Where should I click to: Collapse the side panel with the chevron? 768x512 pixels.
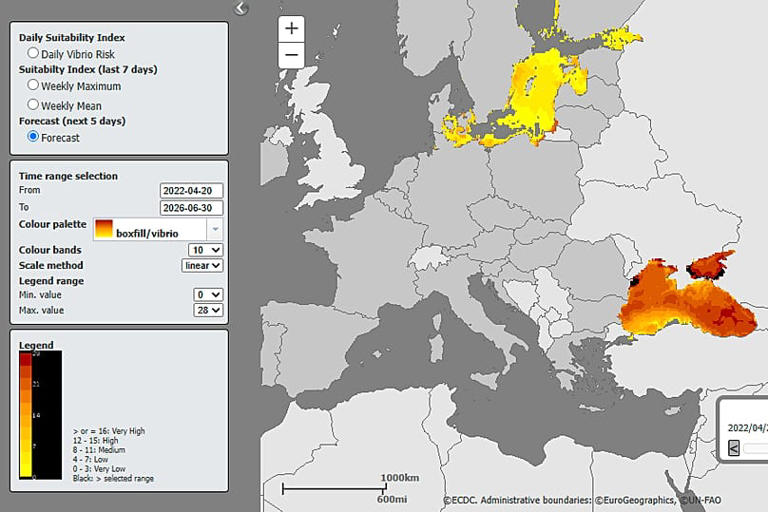(x=241, y=8)
